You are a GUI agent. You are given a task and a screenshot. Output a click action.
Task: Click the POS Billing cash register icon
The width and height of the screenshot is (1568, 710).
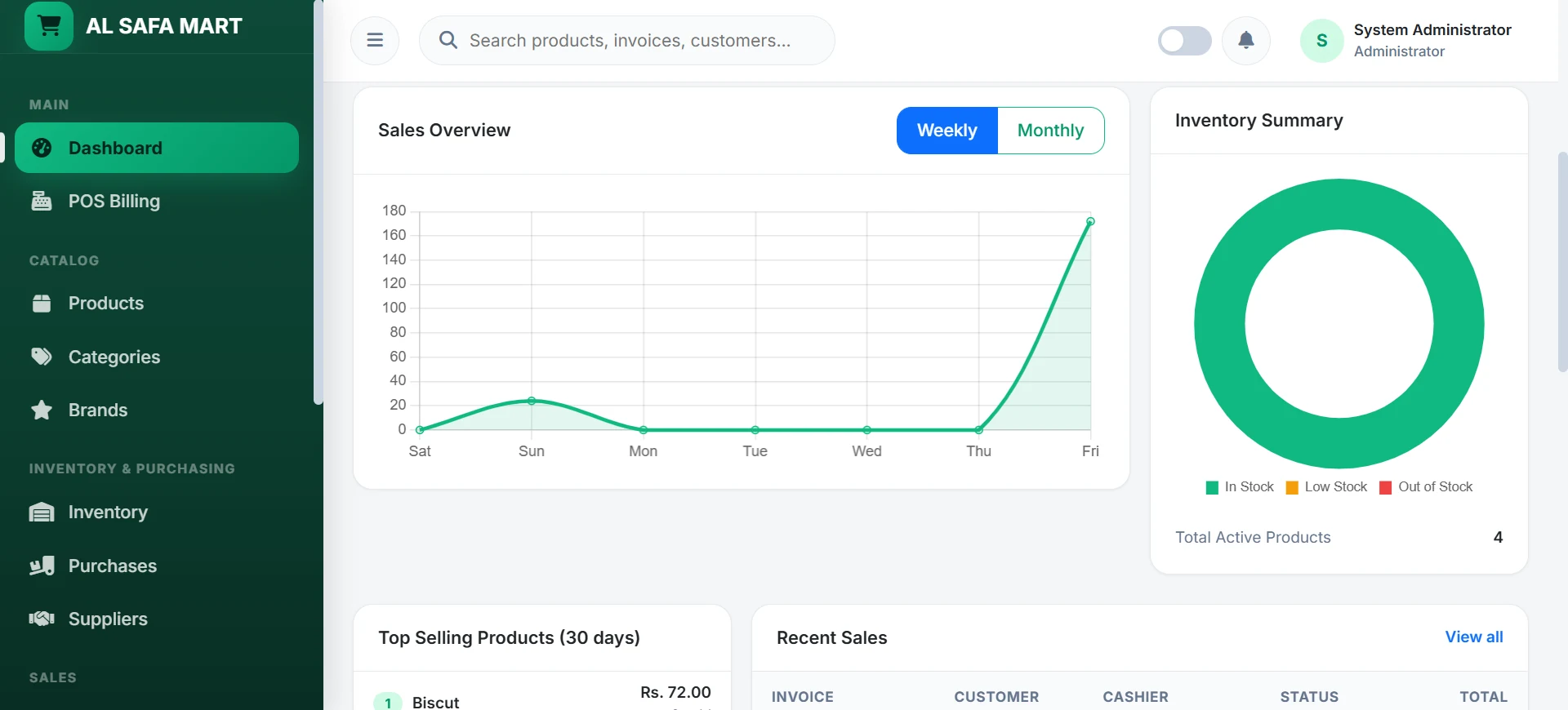(x=42, y=201)
